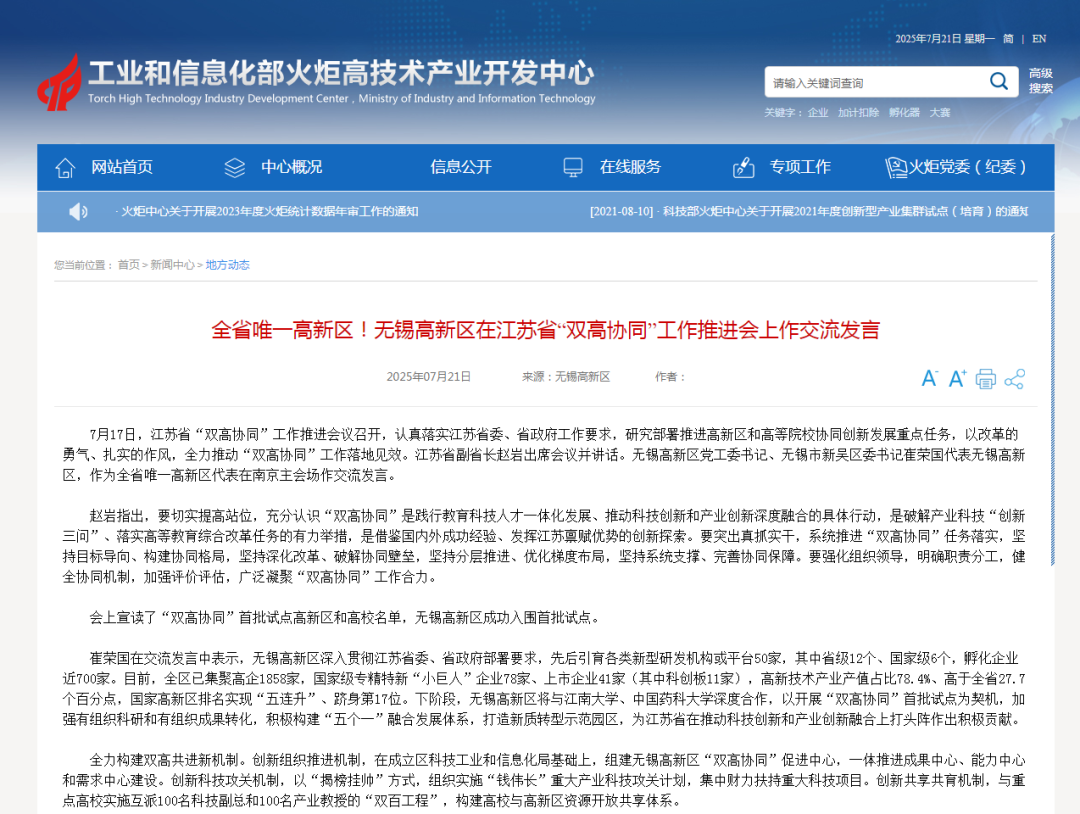Click the torch flame logo
Image resolution: width=1080 pixels, height=814 pixels.
[x=59, y=83]
